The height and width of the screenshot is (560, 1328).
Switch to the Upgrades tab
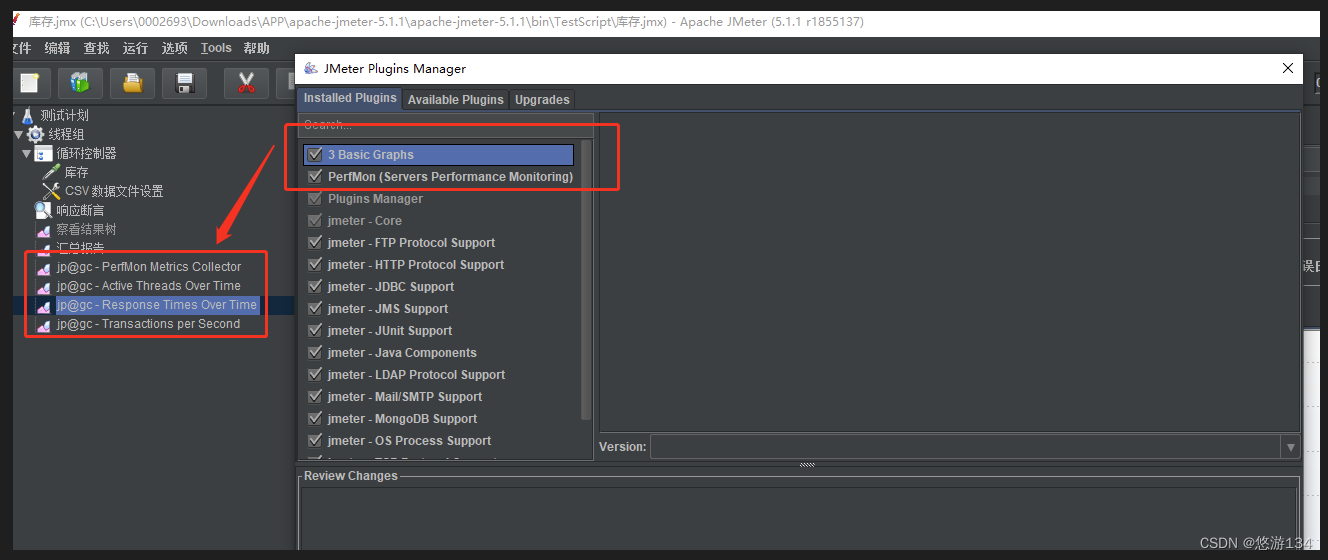coord(542,100)
